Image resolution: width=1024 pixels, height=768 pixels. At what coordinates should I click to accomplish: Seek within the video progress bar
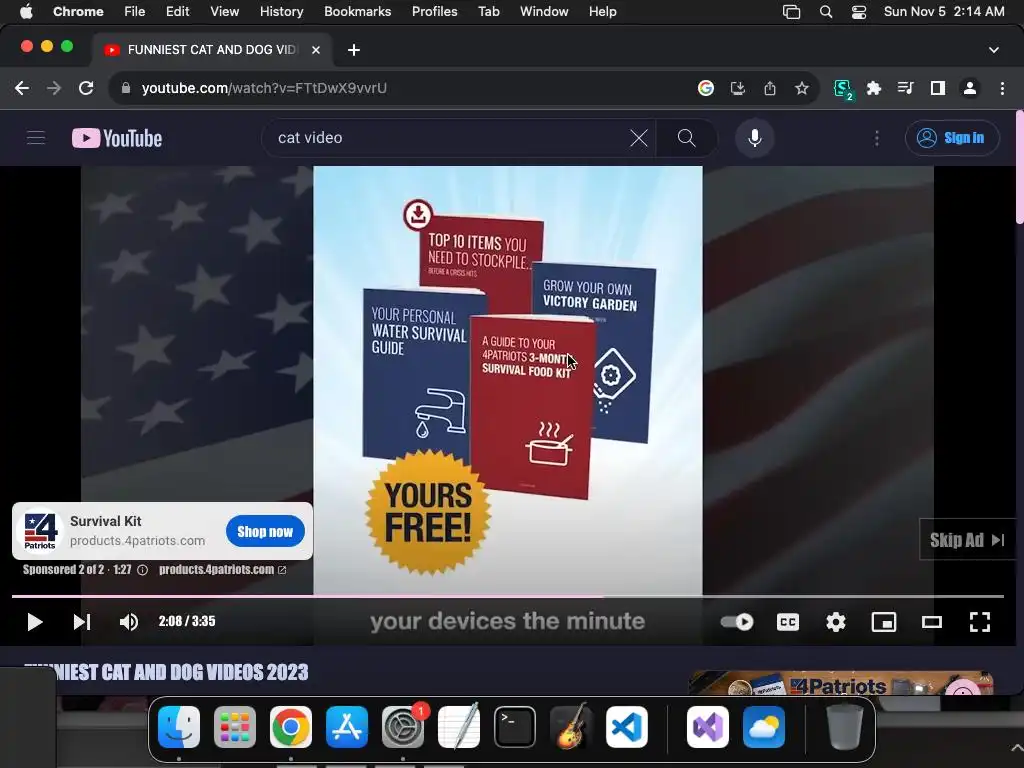point(507,596)
